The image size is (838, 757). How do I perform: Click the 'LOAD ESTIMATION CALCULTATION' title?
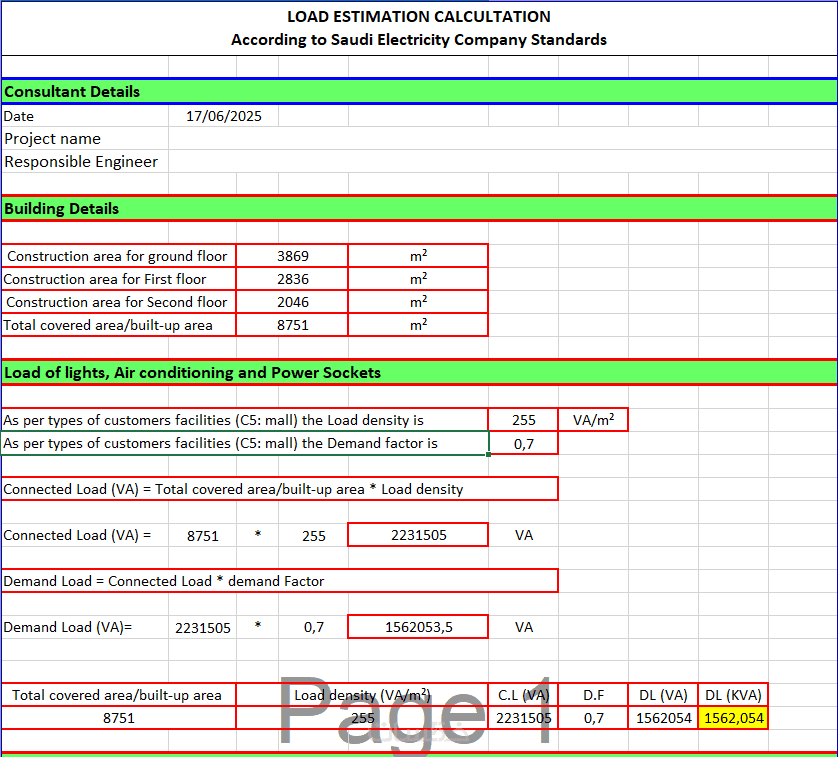(x=419, y=17)
